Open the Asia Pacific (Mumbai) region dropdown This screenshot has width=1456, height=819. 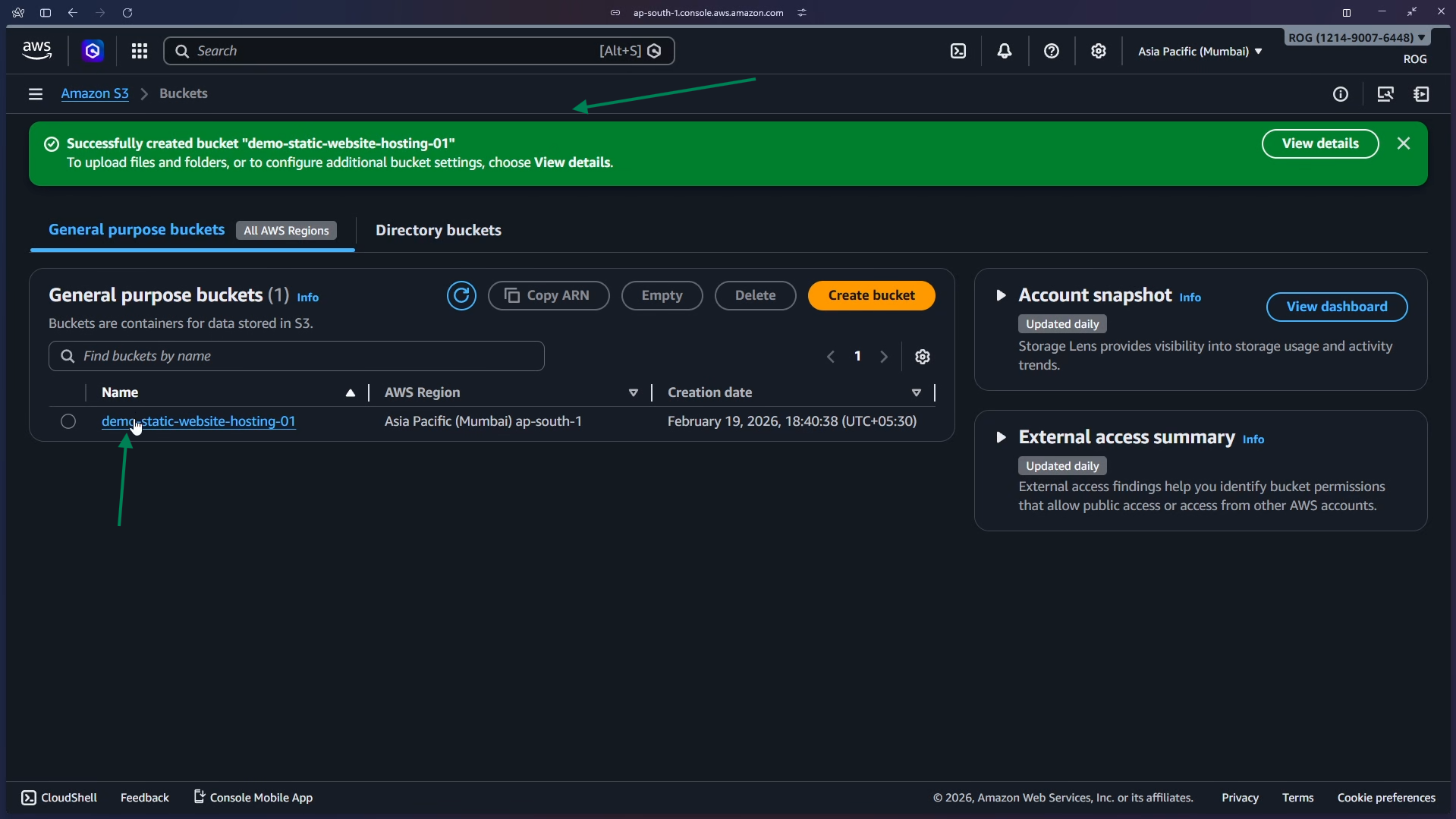(x=1200, y=51)
